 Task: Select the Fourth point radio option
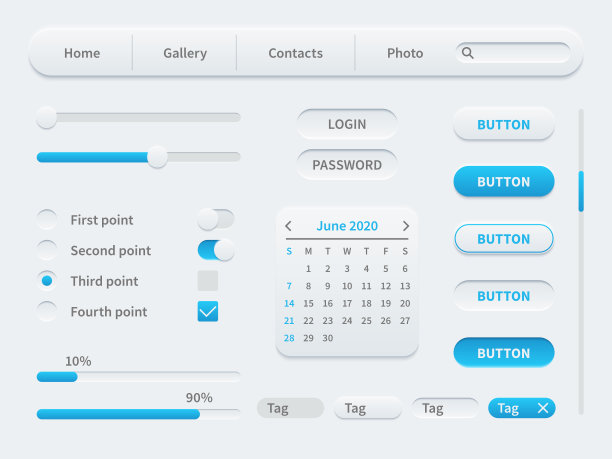(47, 311)
